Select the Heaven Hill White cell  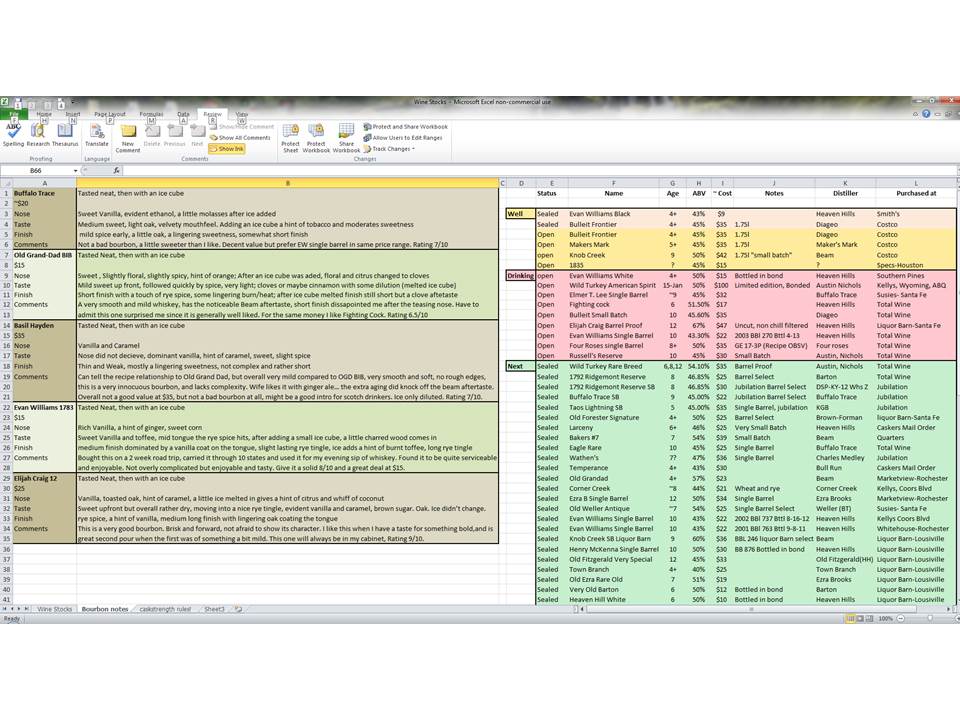[613, 600]
